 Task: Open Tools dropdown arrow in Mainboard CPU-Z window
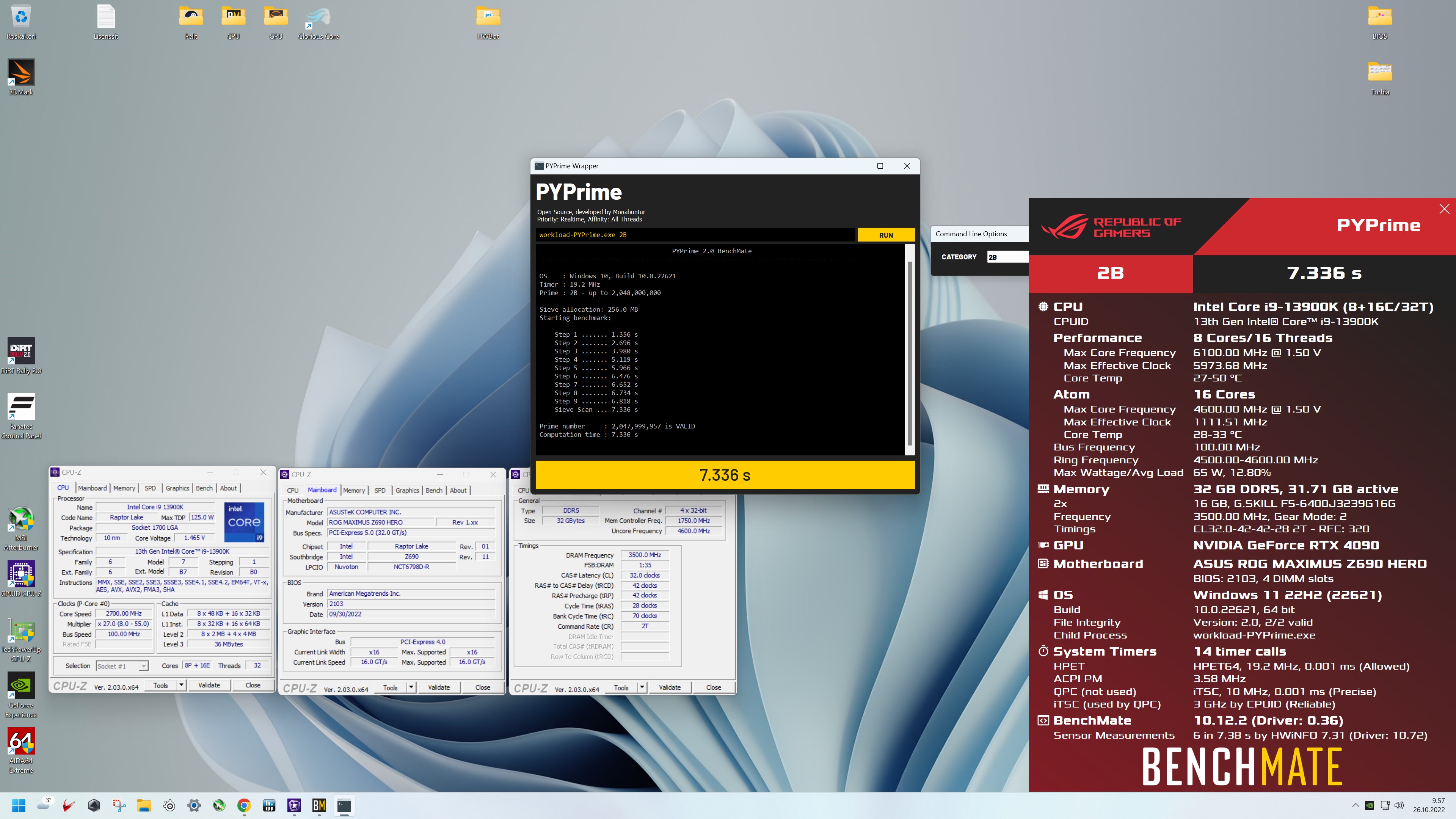[x=411, y=687]
